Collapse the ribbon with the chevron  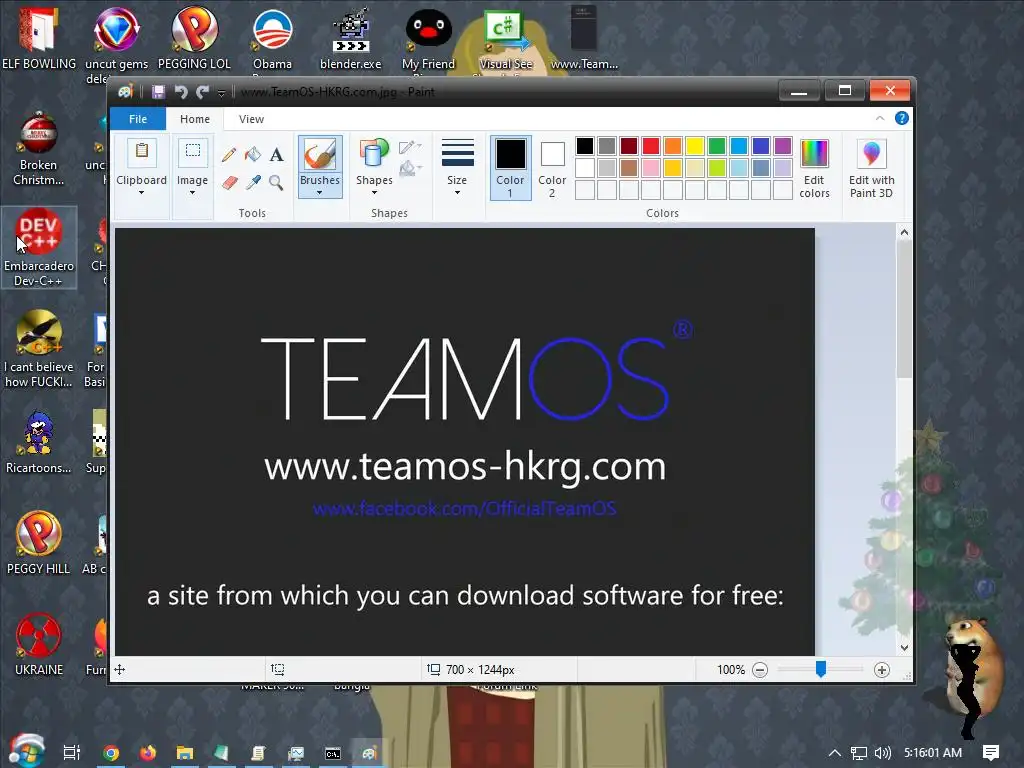click(x=880, y=118)
